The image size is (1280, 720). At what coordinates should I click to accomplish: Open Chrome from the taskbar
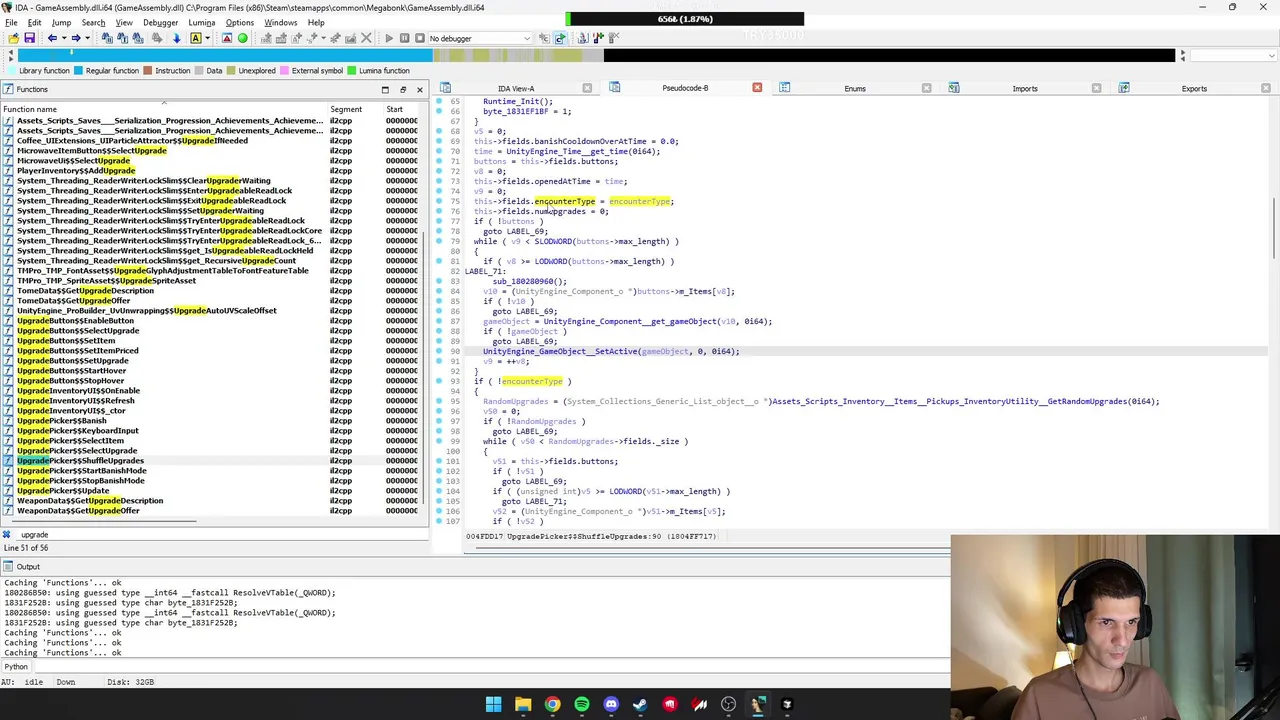552,705
